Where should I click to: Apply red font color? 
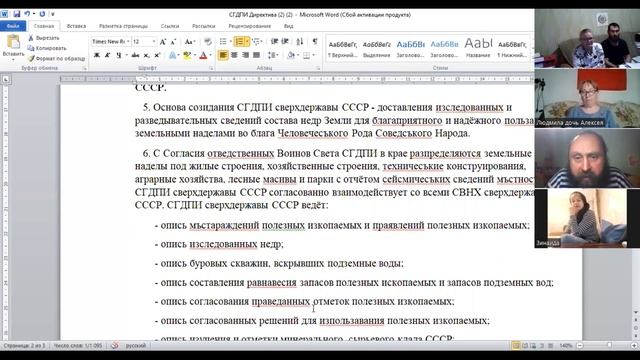(203, 55)
